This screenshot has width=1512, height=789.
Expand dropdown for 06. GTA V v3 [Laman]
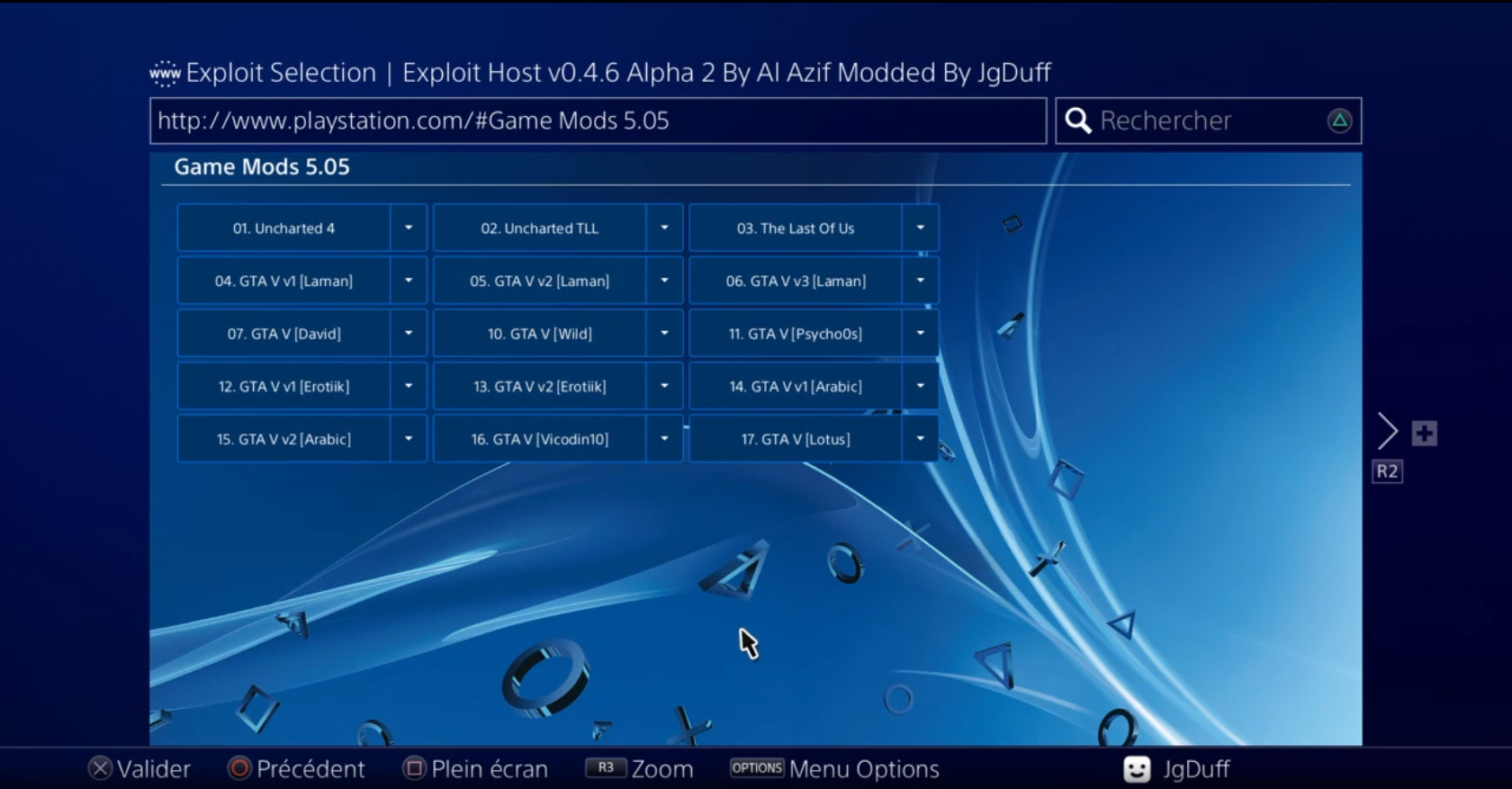pyautogui.click(x=920, y=281)
